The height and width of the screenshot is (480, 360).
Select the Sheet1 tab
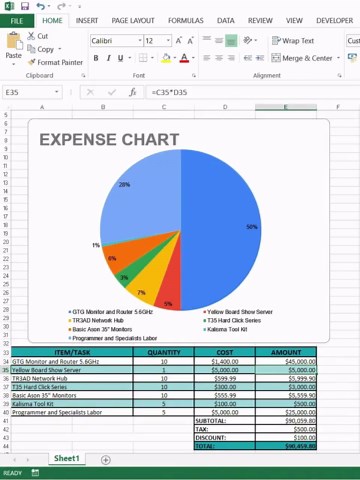pyautogui.click(x=67, y=458)
